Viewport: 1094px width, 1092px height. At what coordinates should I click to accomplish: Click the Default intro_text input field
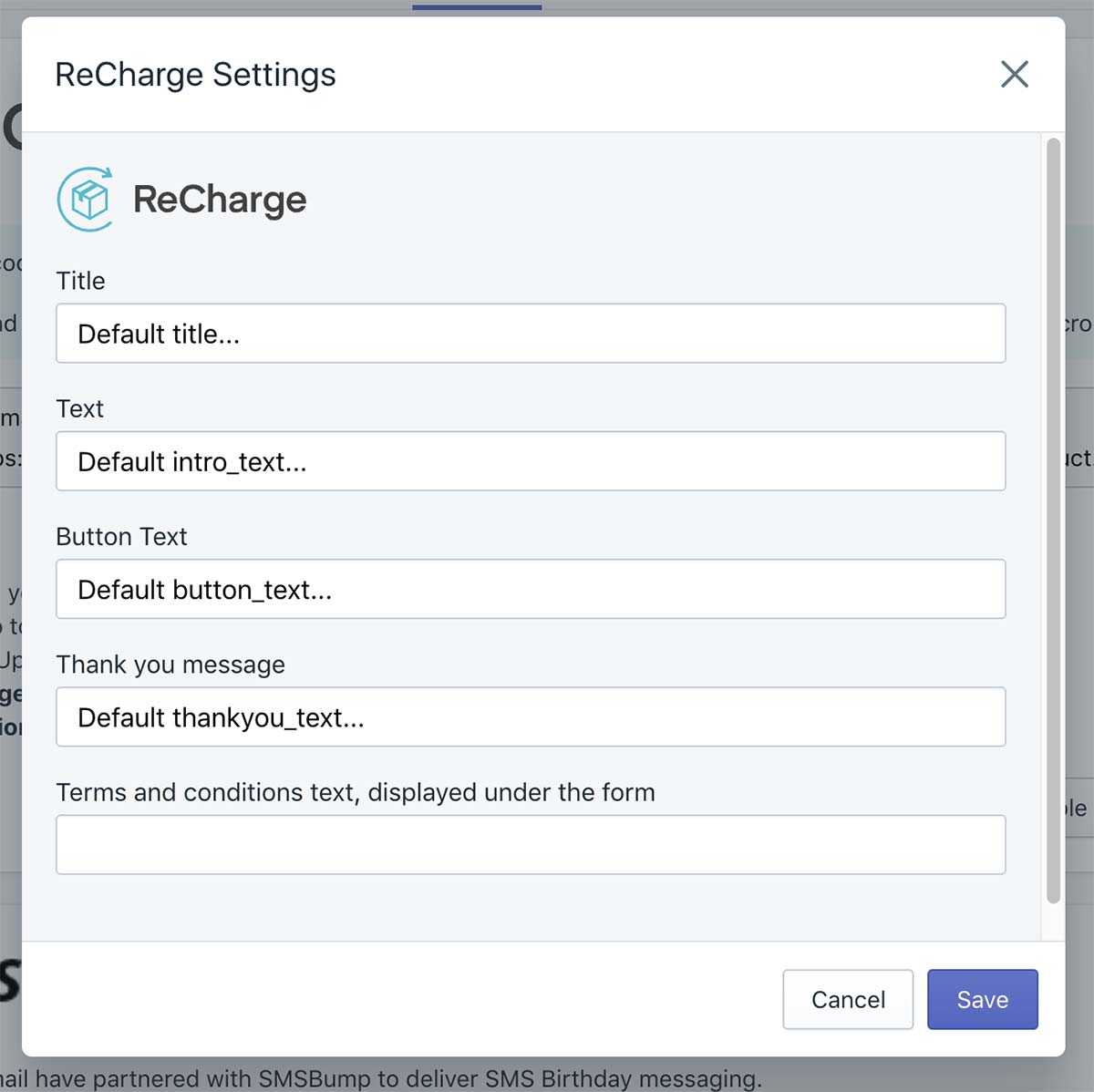click(531, 461)
